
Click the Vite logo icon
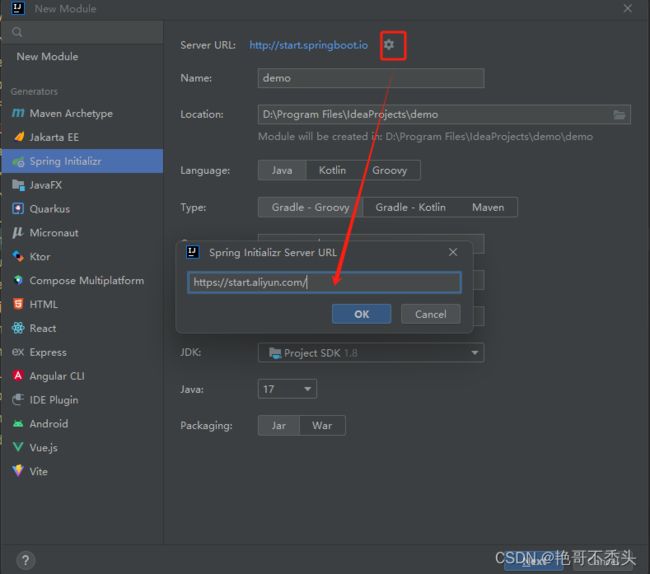(18, 471)
